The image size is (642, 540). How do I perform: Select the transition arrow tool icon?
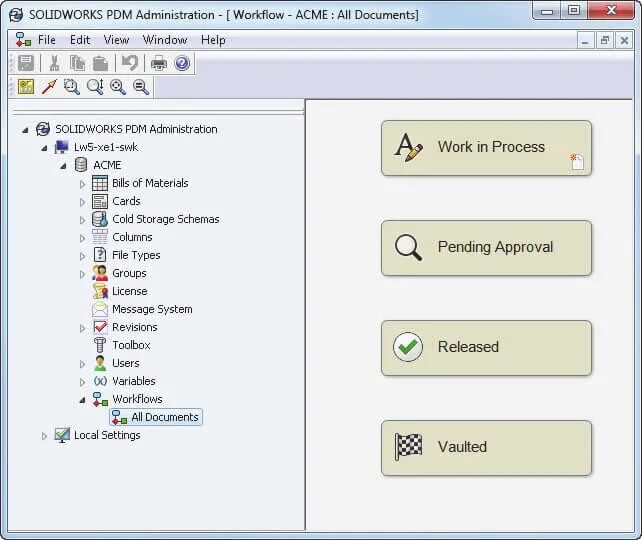49,86
